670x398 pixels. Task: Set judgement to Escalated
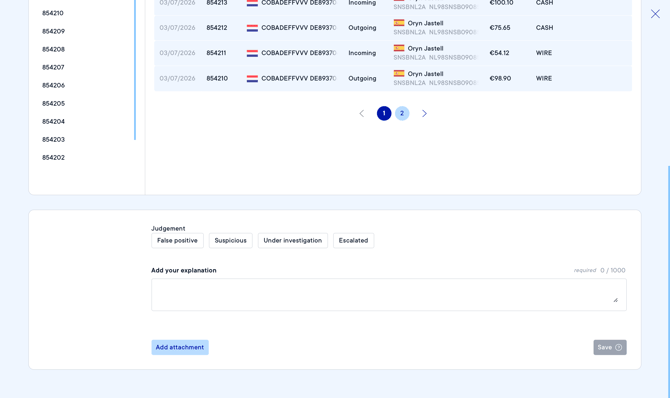coord(353,240)
